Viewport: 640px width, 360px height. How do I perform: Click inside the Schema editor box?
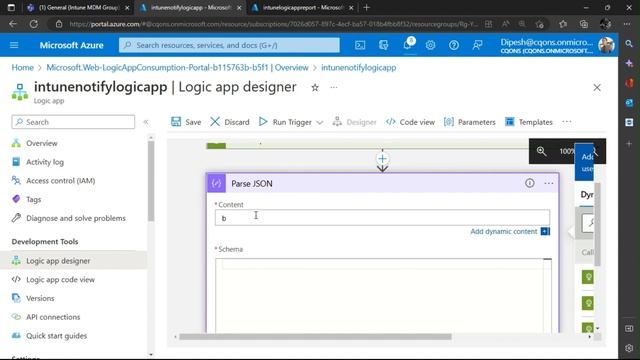[x=382, y=296]
